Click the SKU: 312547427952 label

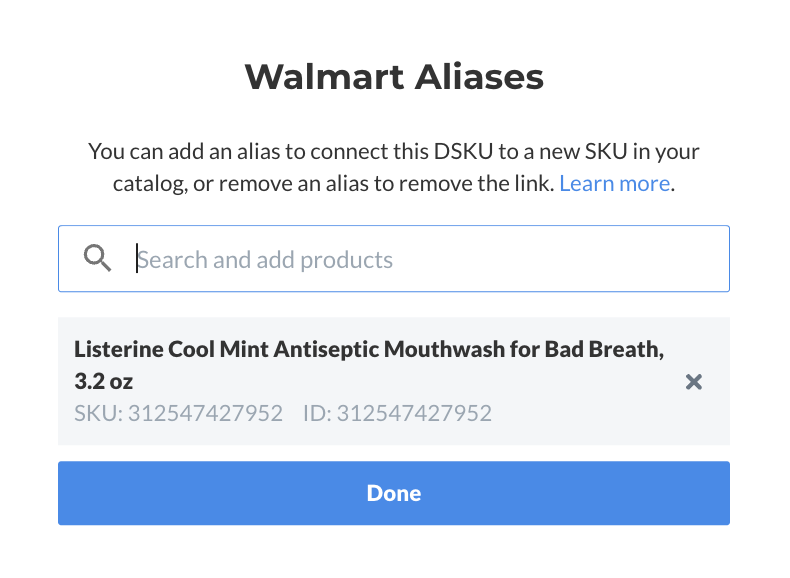coord(178,413)
